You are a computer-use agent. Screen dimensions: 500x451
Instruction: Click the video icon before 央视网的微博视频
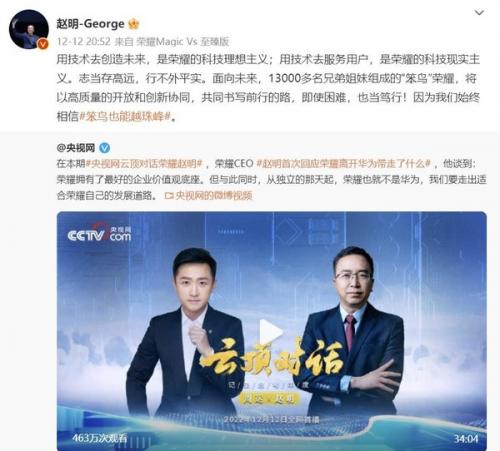pos(169,196)
